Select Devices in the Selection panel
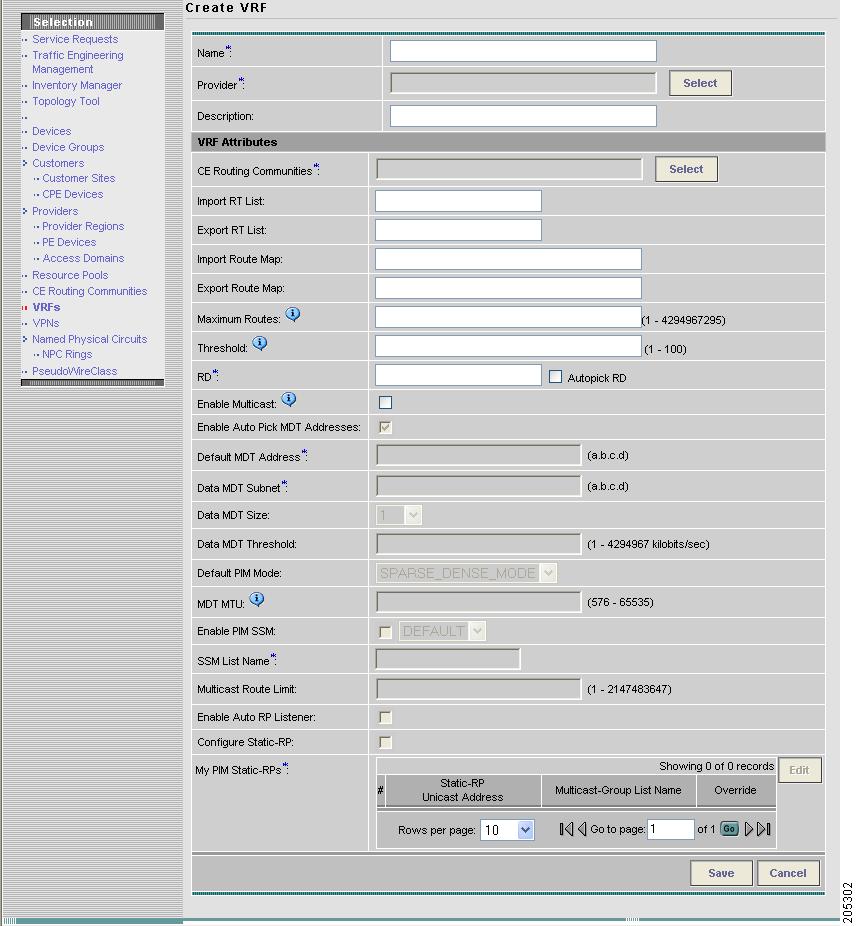 pos(51,131)
